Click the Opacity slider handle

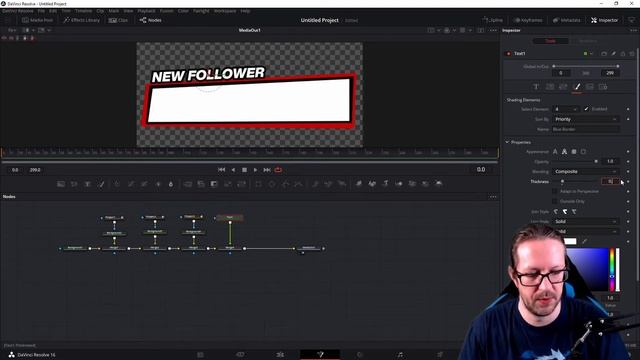click(596, 162)
